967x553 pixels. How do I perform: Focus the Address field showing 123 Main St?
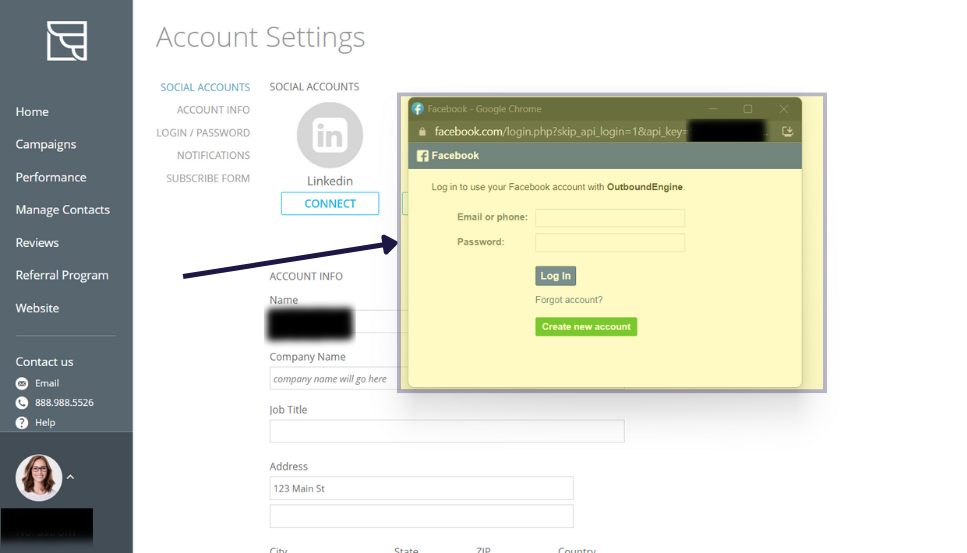point(421,488)
